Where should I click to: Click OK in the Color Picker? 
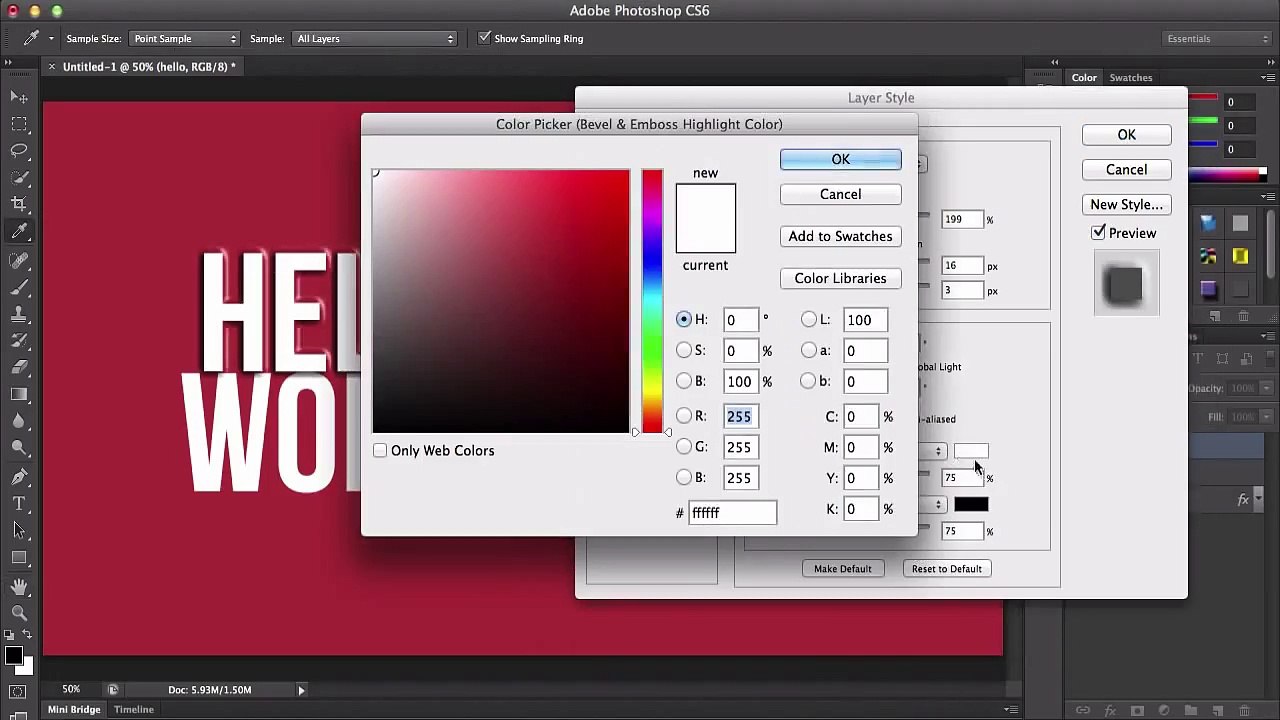[840, 160]
